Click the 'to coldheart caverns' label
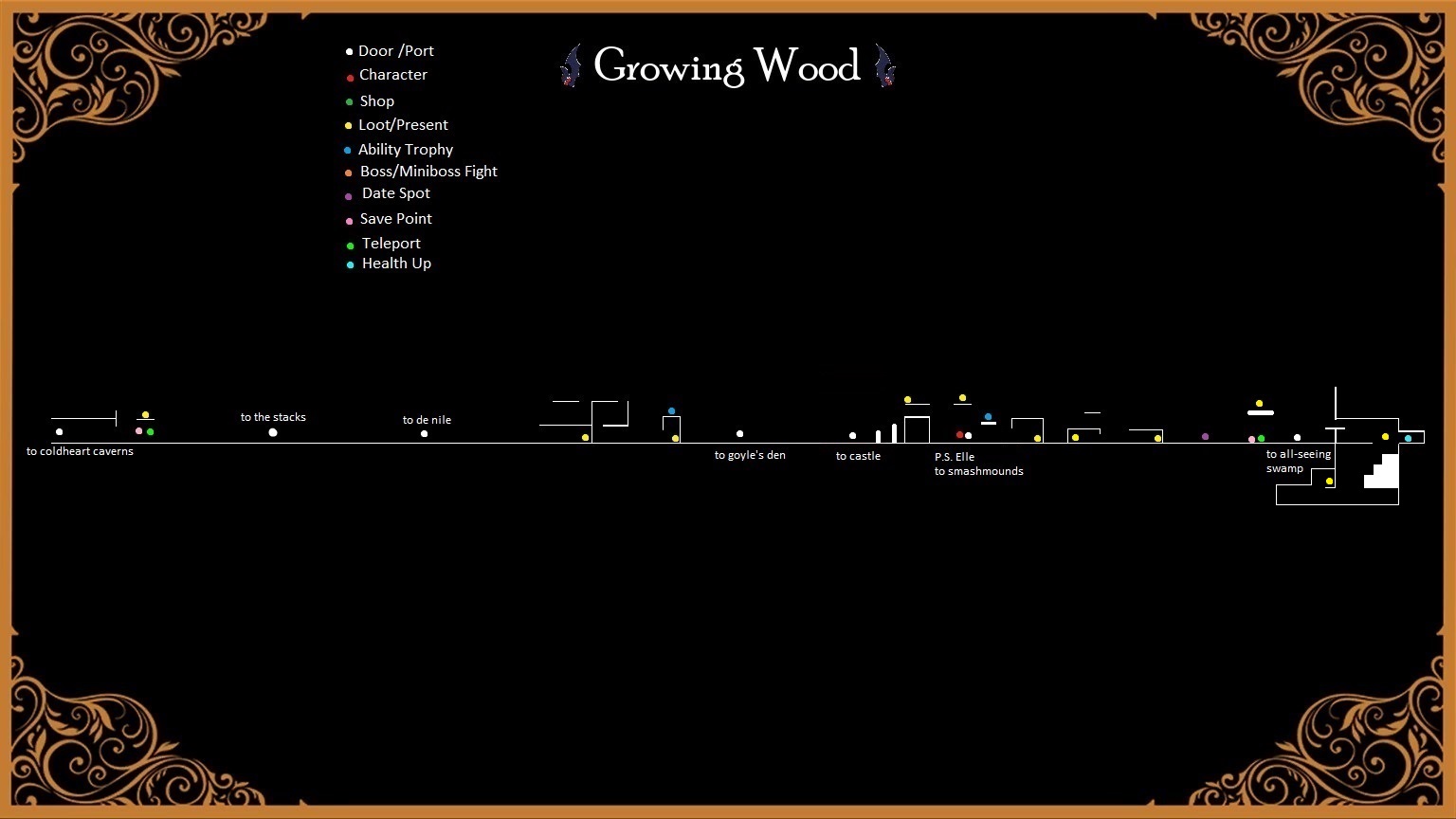 [80, 451]
